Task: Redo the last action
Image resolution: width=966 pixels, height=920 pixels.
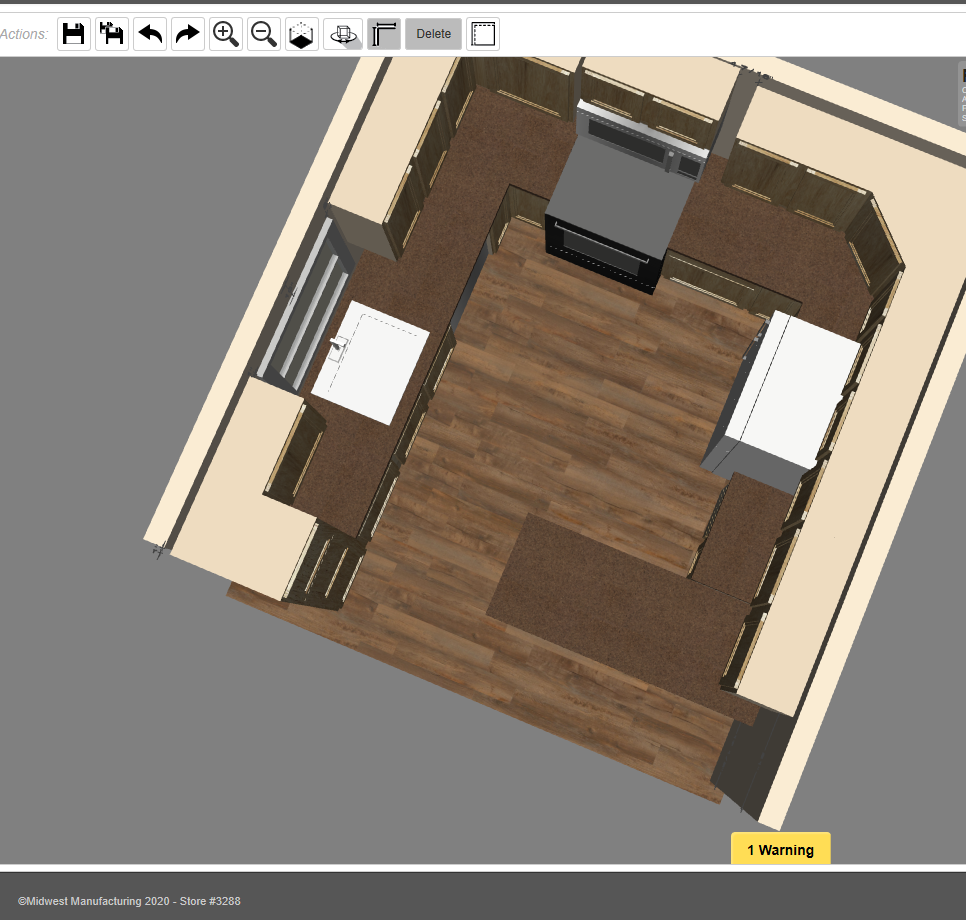Action: [x=188, y=34]
